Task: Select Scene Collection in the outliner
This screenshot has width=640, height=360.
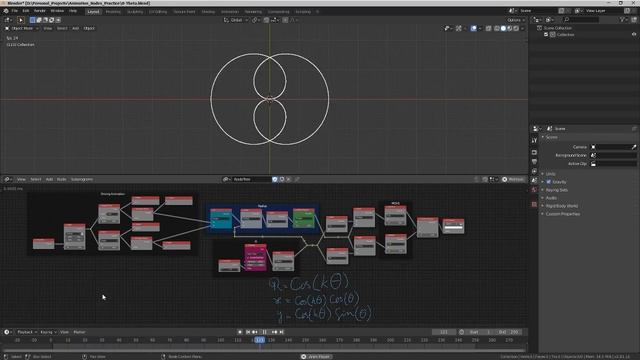Action: [557, 28]
